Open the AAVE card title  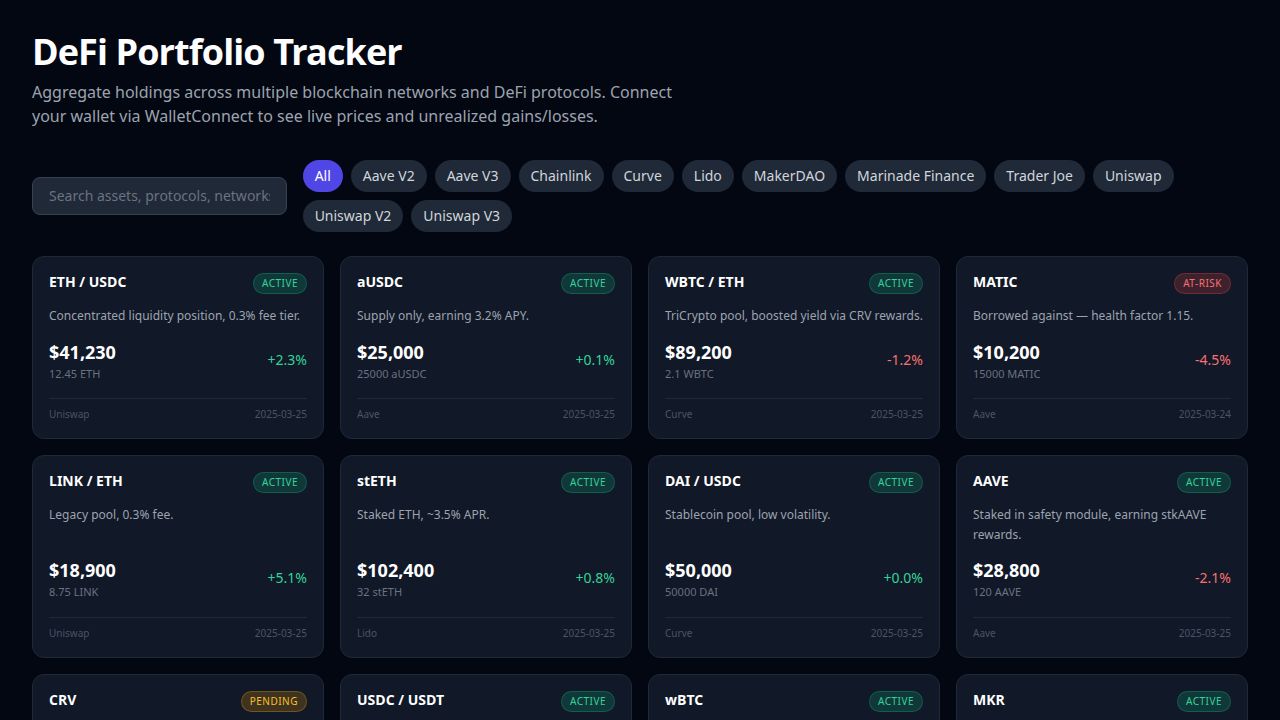(991, 481)
